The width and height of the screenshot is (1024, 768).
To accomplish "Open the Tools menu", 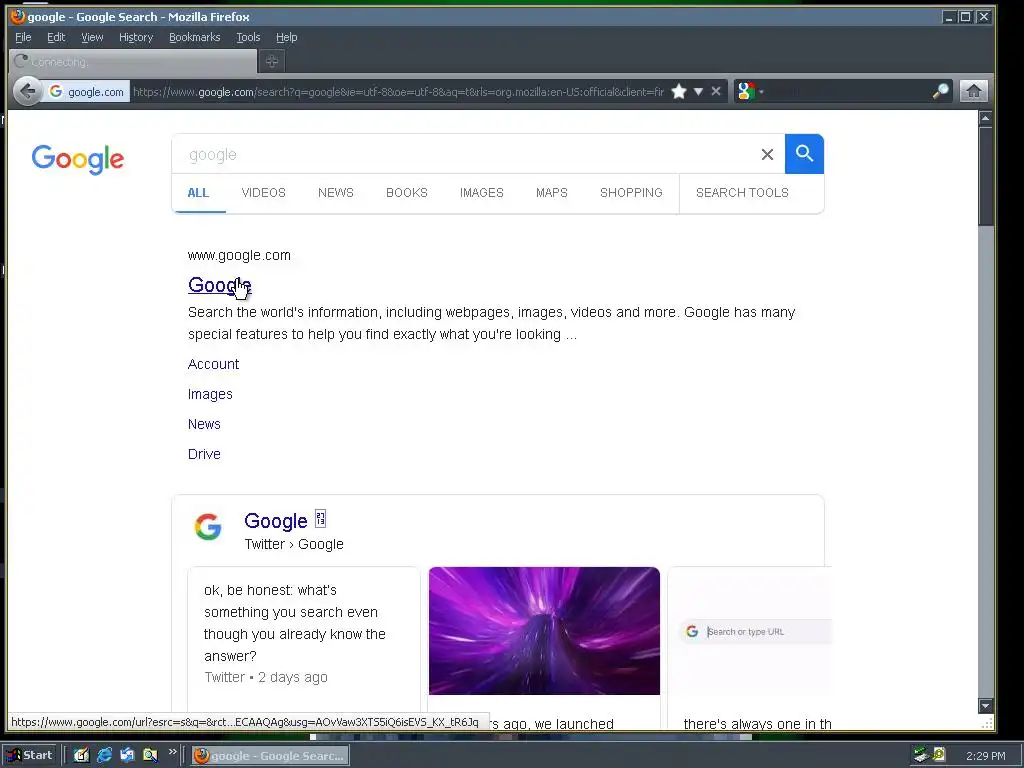I will [248, 37].
